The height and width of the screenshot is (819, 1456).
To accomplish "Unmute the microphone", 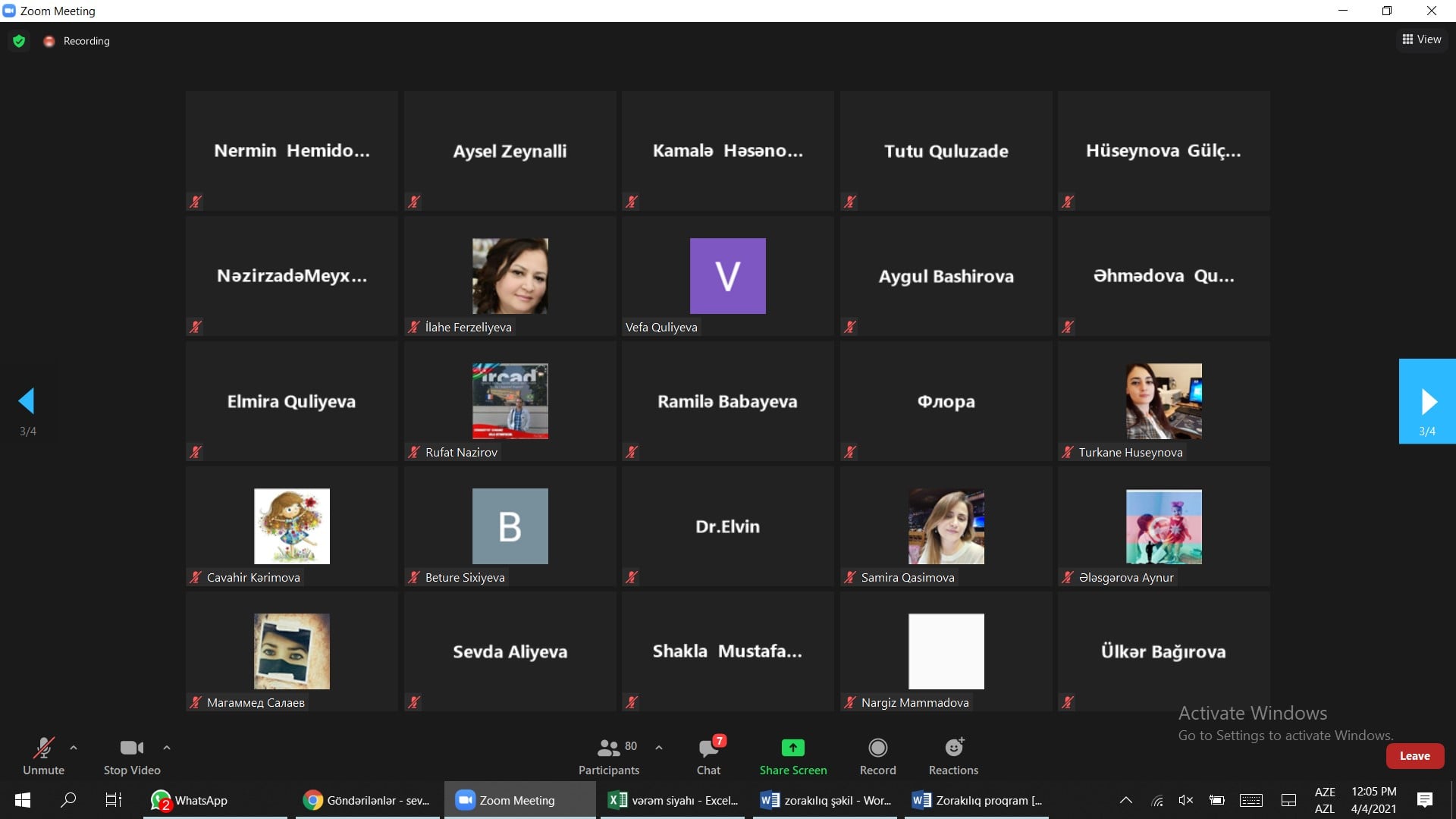I will 43,748.
